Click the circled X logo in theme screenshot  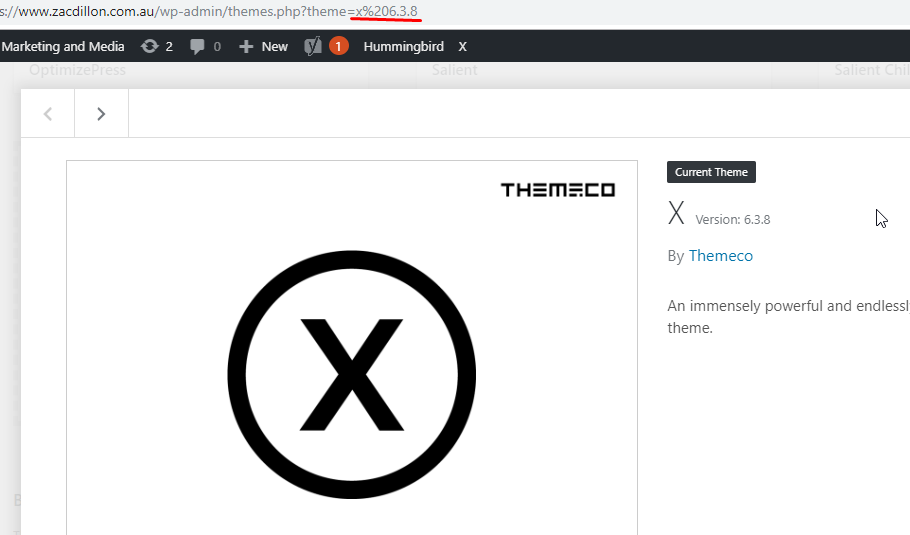[x=351, y=375]
